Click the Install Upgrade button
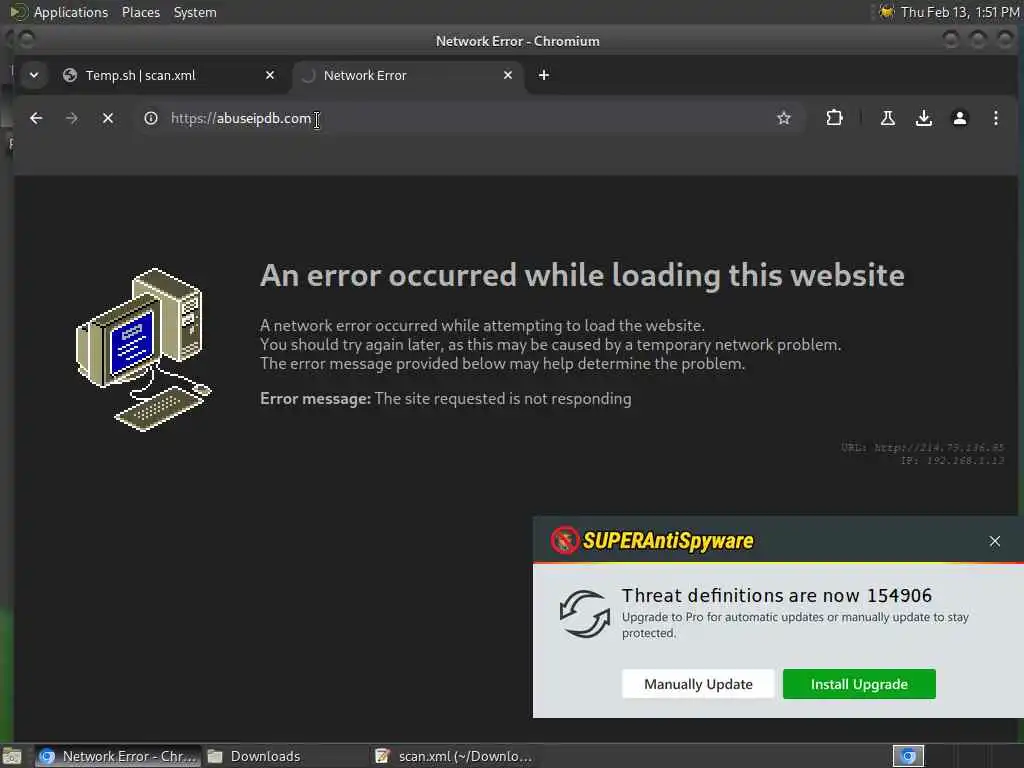The width and height of the screenshot is (1024, 768). [859, 684]
